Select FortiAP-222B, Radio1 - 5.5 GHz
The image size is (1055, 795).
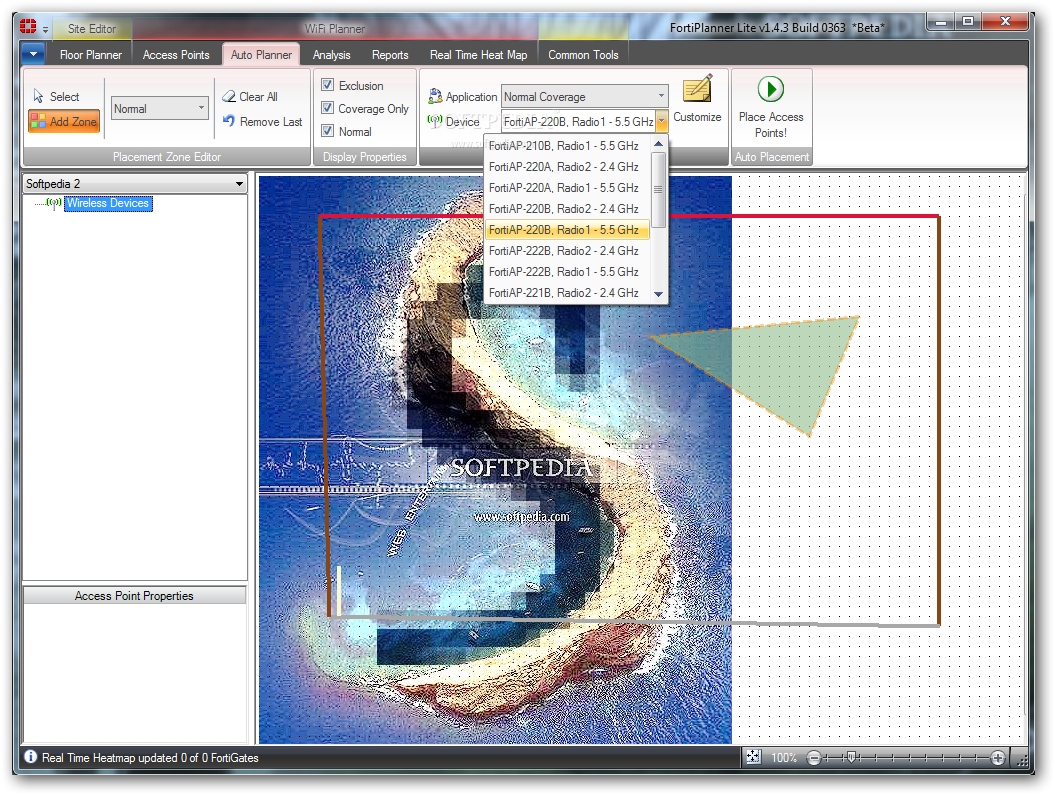(567, 272)
